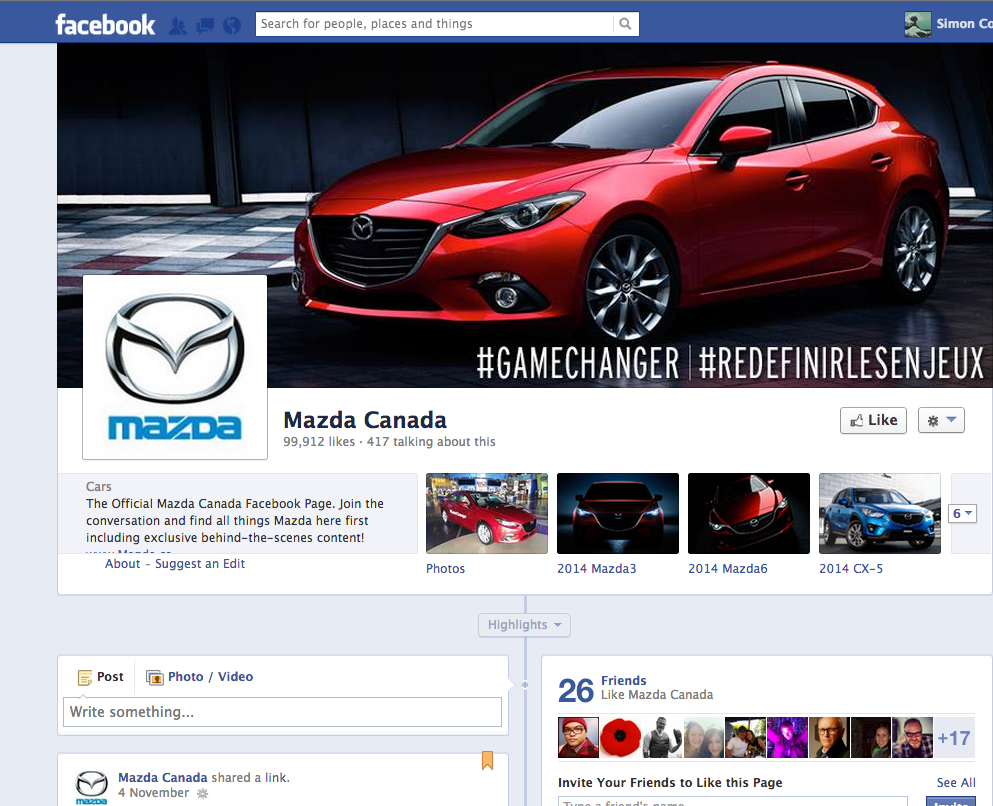Screen dimensions: 993x806
Task: Select the Photo / Video tab
Action: [x=199, y=677]
